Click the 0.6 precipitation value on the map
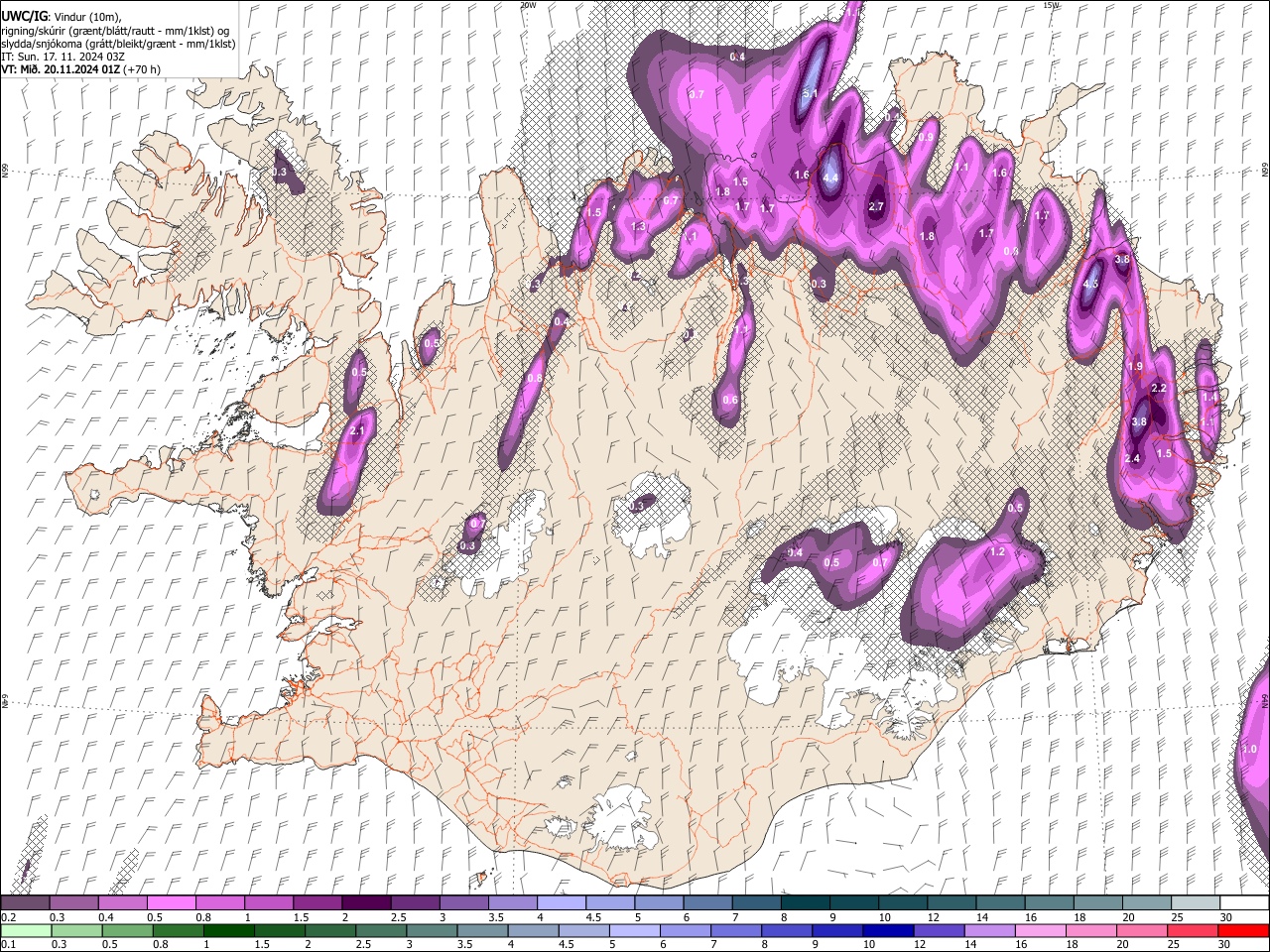 click(x=730, y=400)
